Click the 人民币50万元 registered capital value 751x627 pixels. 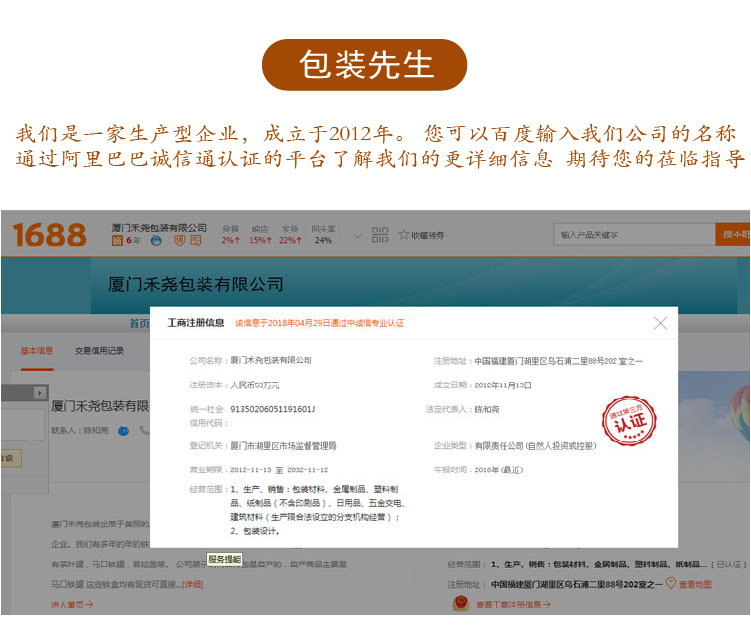(255, 385)
